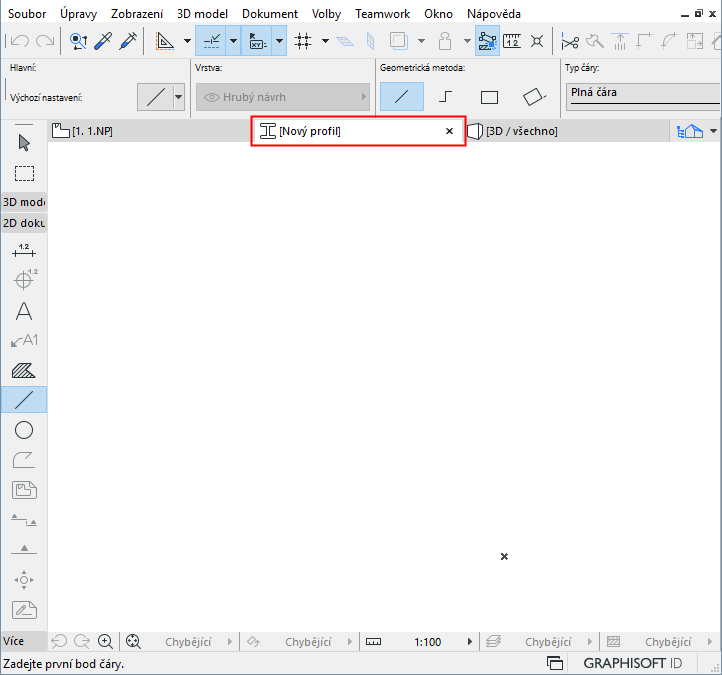Viewport: 722px width, 675px height.
Task: Expand the snap XY dropdown arrow
Action: click(x=279, y=41)
